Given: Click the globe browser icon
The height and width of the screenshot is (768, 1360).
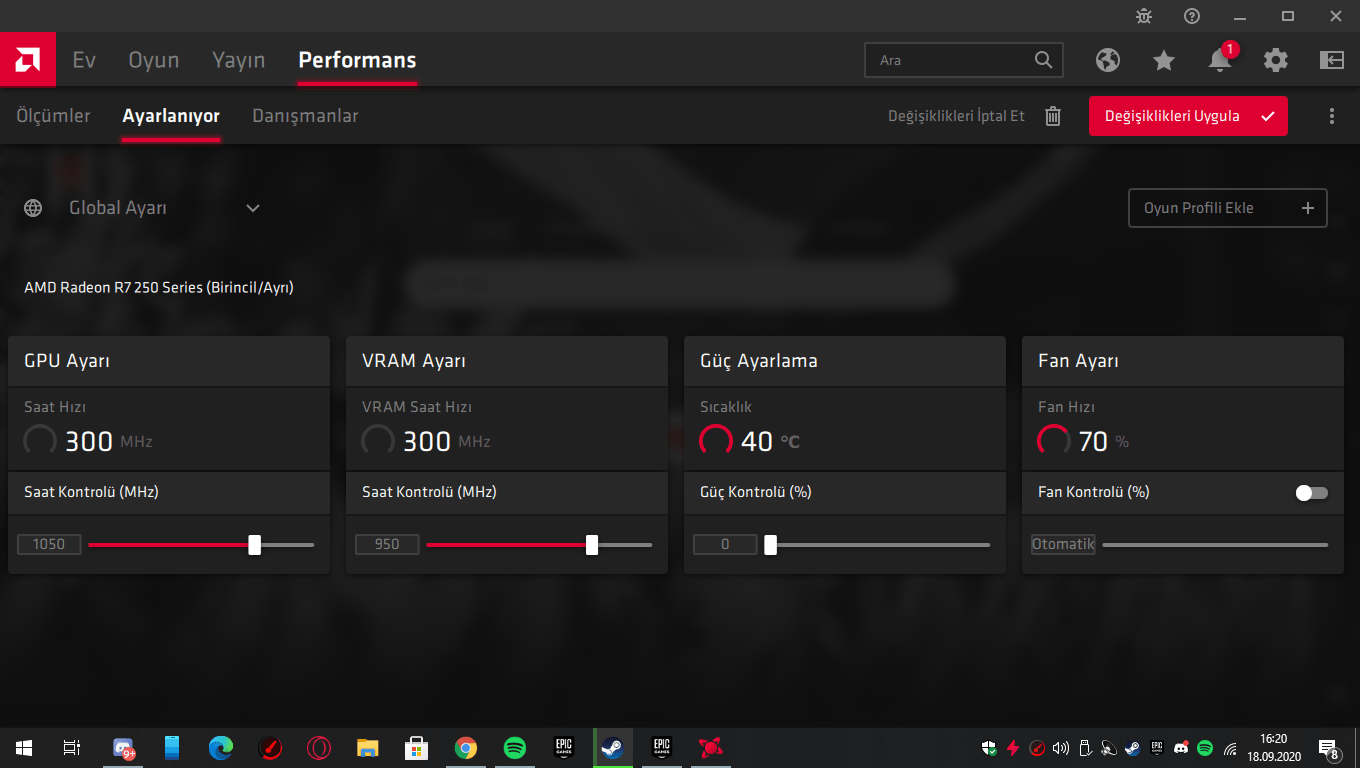Looking at the screenshot, I should point(1107,60).
